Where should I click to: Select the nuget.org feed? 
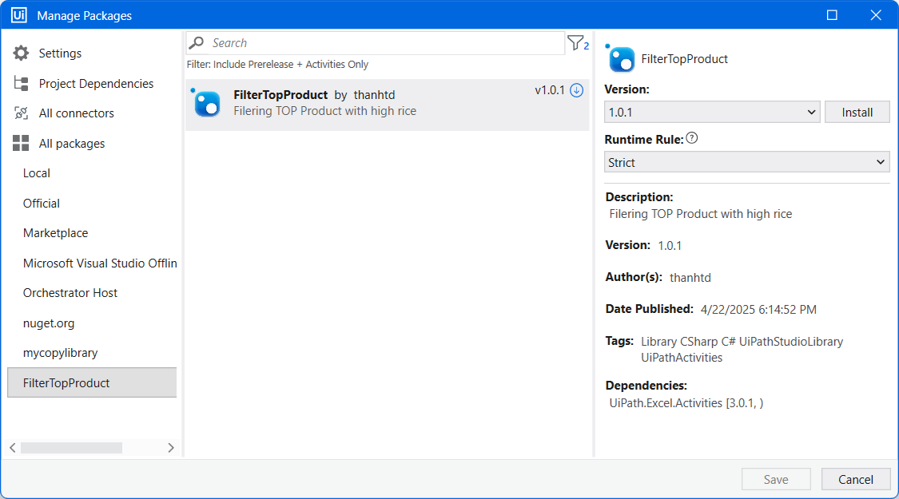click(49, 323)
